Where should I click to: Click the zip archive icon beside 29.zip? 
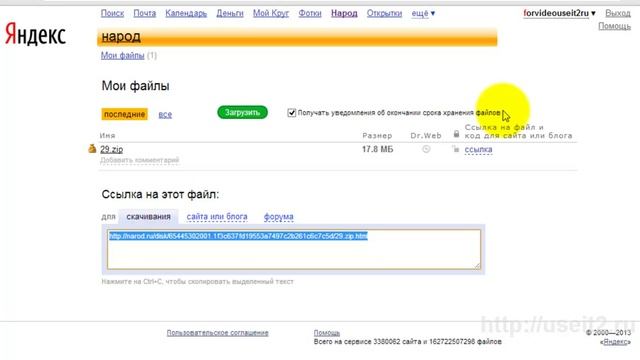coord(92,149)
